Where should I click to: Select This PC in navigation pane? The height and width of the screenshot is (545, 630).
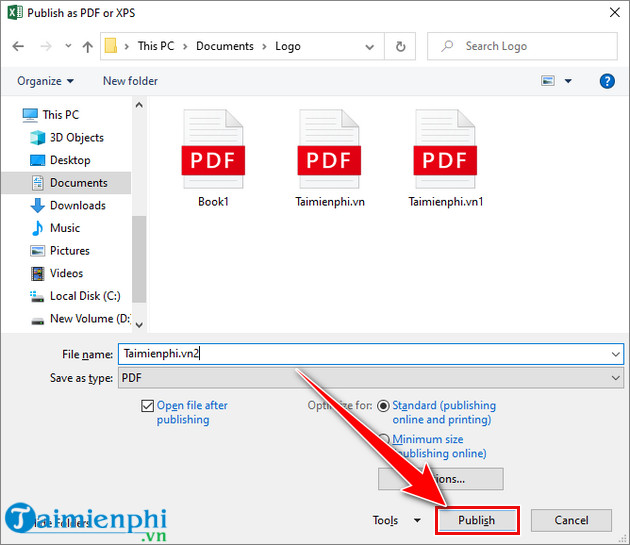[60, 115]
